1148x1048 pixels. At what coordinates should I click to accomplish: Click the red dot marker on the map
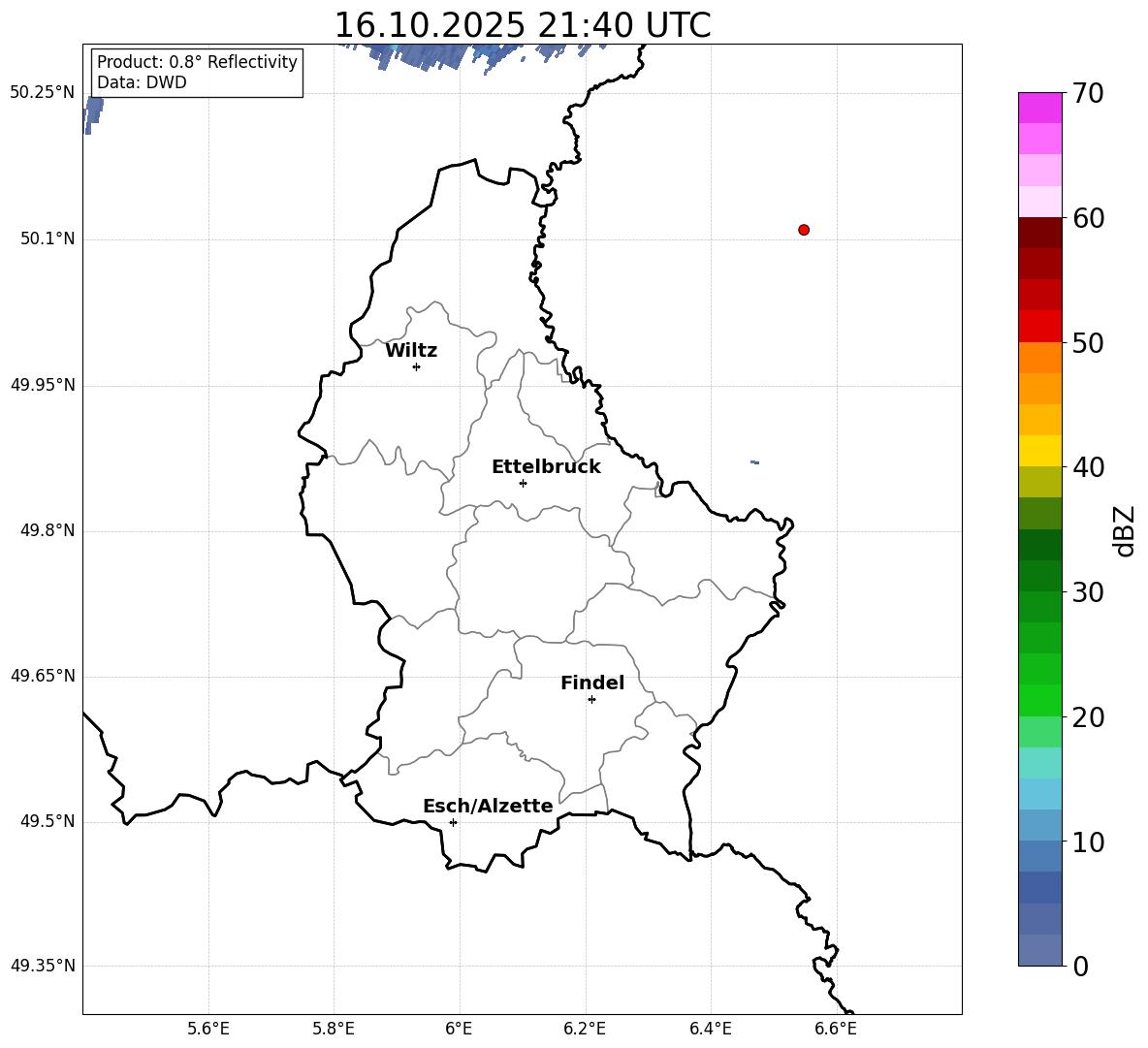click(x=804, y=230)
